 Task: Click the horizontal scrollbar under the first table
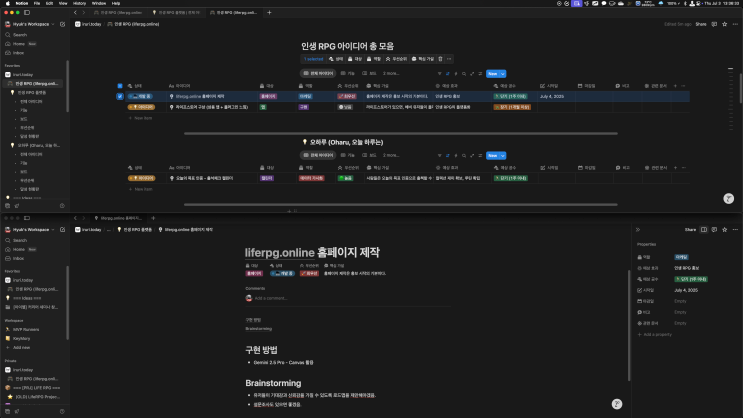[400, 134]
